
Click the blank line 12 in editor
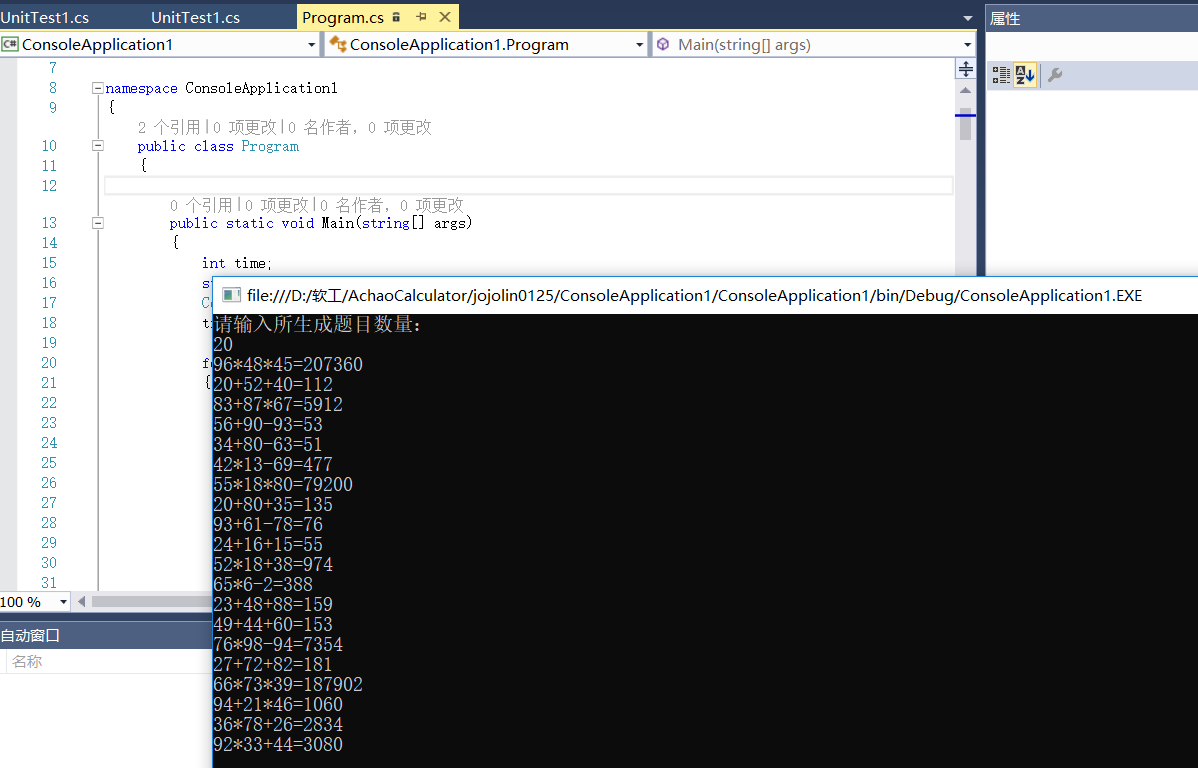pyautogui.click(x=528, y=186)
